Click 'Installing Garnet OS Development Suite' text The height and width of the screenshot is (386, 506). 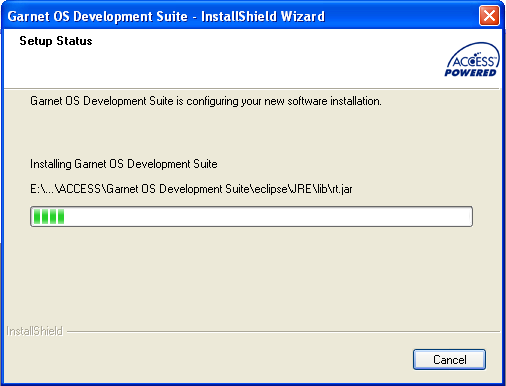pos(124,164)
